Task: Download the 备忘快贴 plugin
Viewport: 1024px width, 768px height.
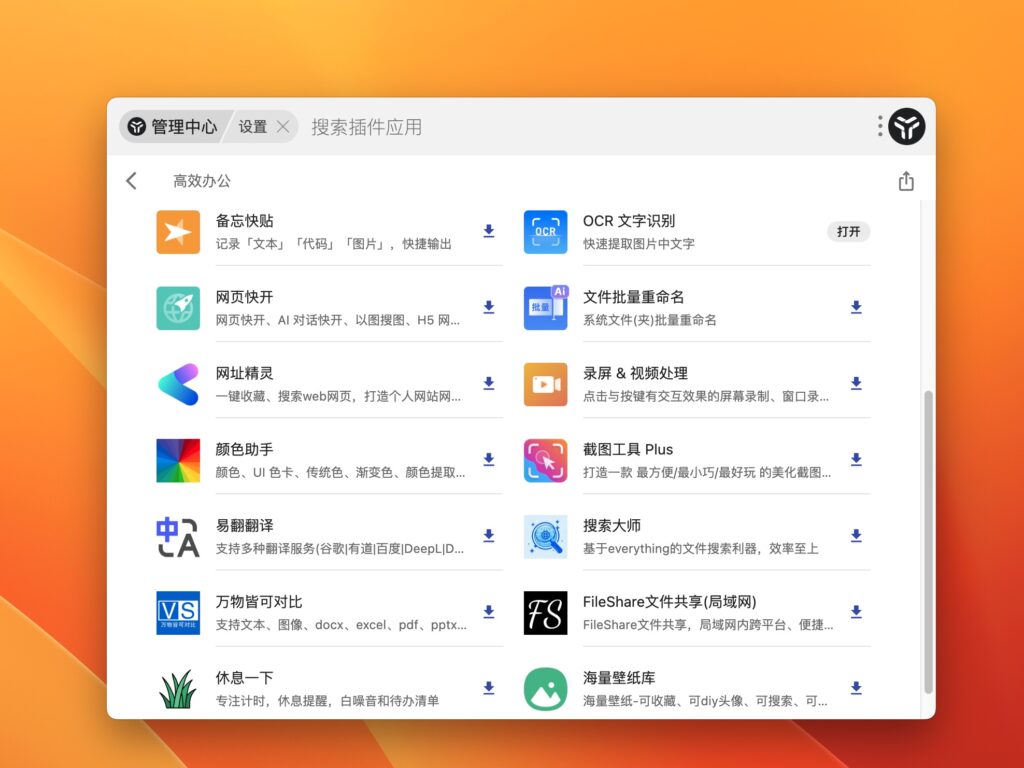Action: (x=489, y=231)
